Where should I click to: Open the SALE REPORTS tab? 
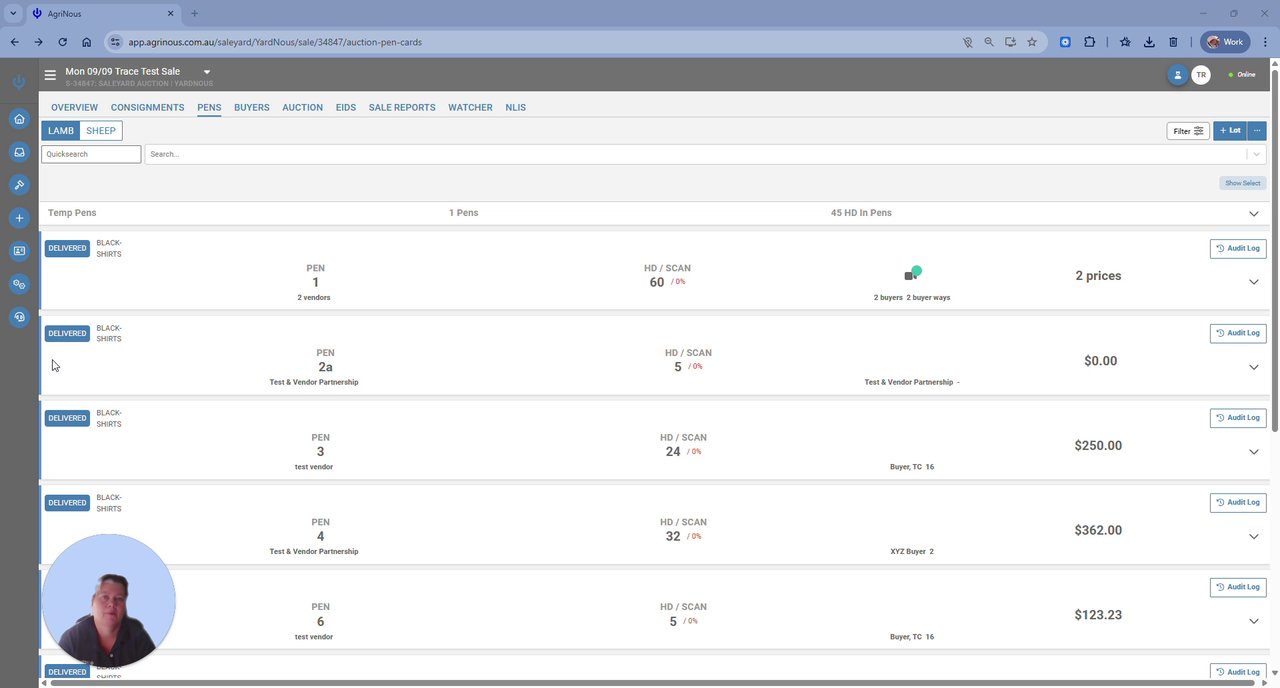tap(402, 107)
